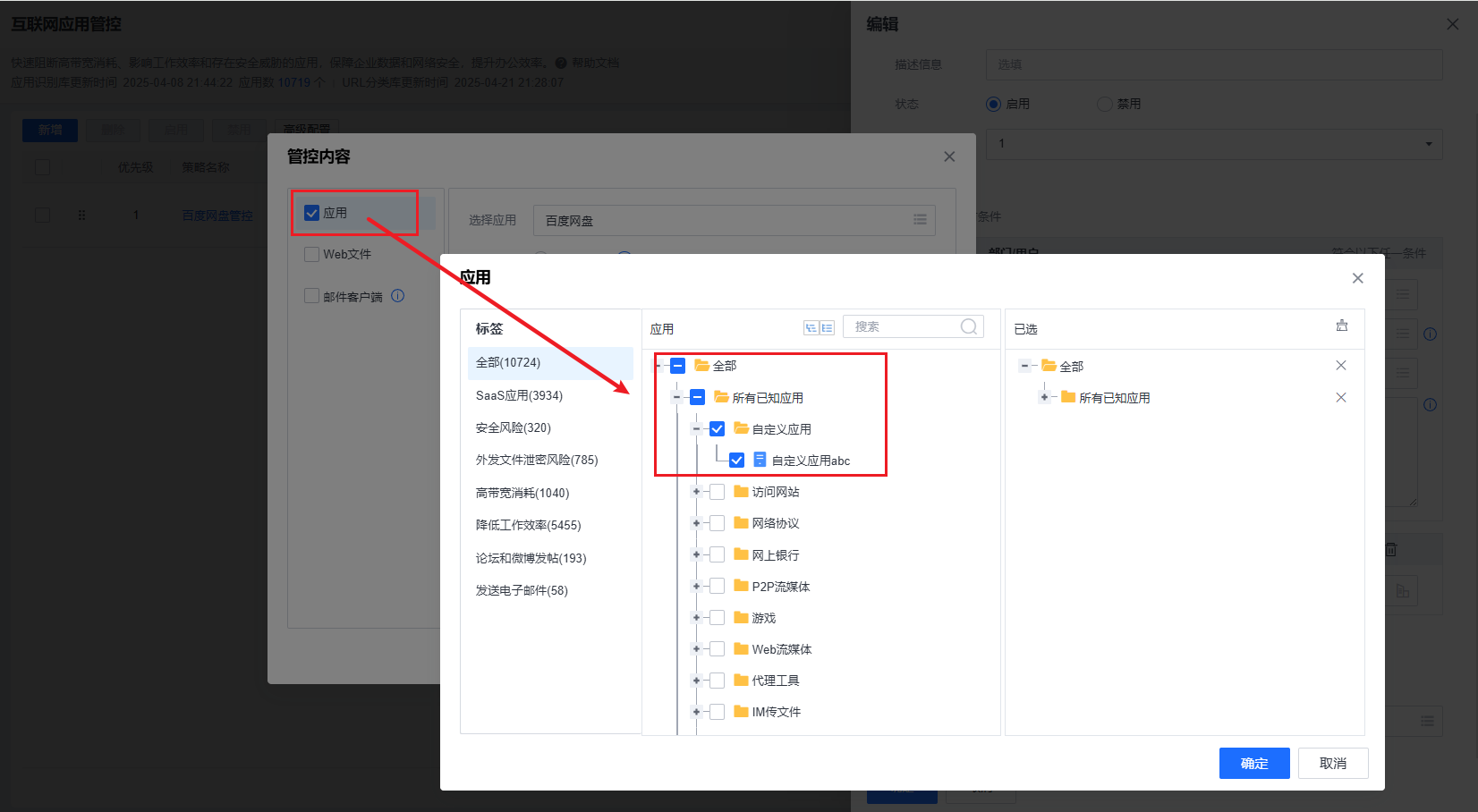Clear all selected items with broom icon
The image size is (1478, 812).
(1341, 326)
